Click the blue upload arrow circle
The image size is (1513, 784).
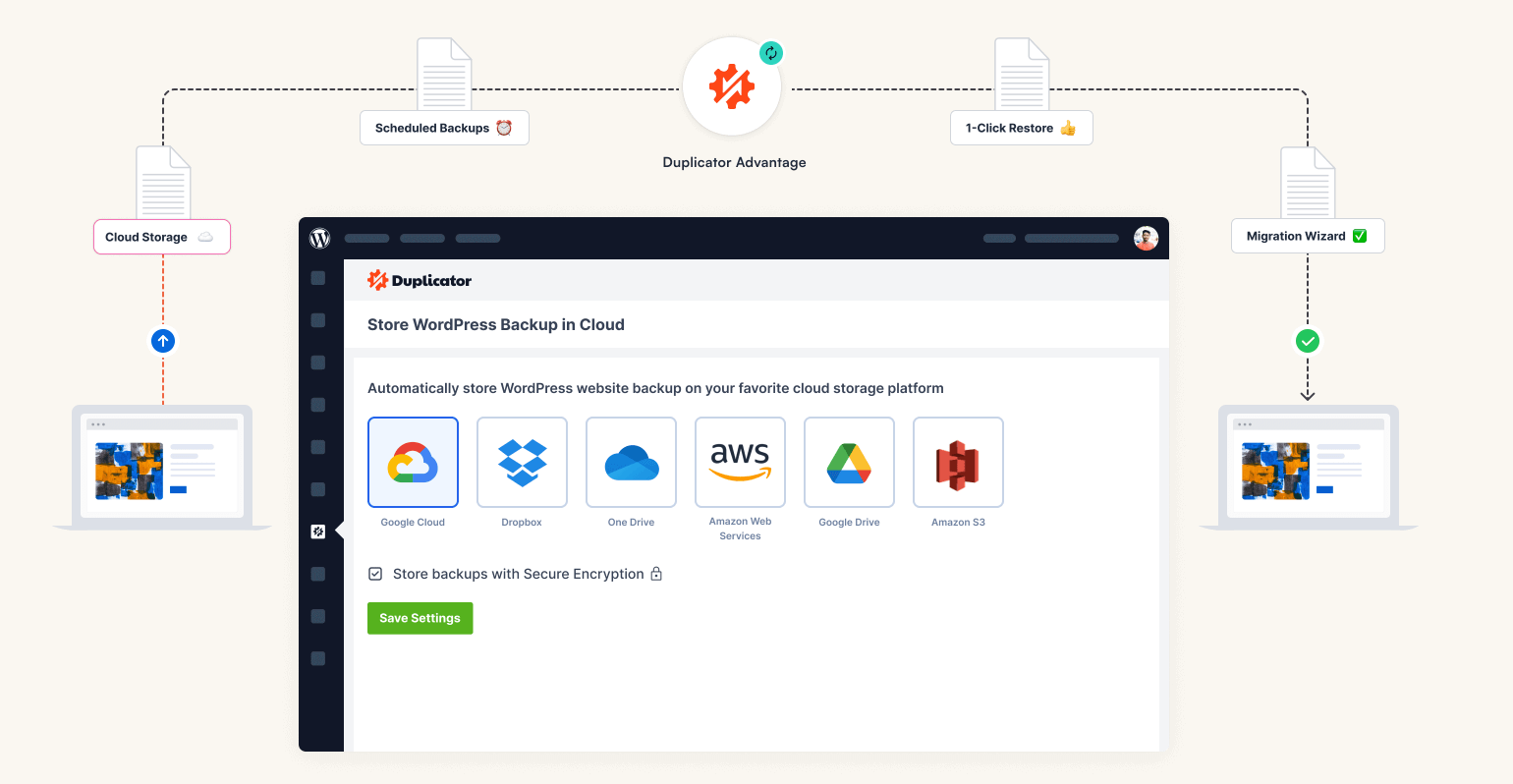point(163,341)
